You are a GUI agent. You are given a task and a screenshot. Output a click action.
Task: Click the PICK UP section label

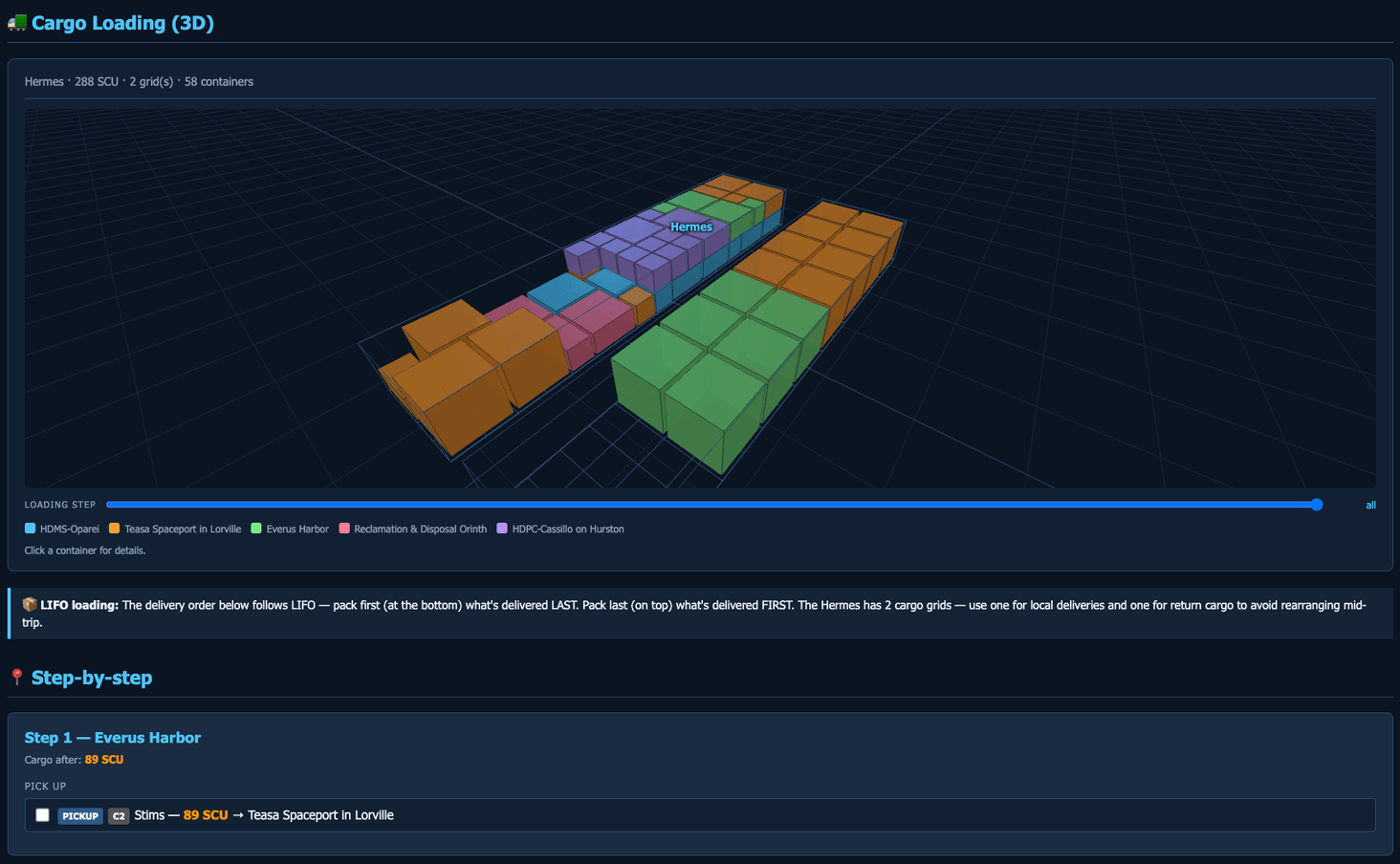pyautogui.click(x=45, y=787)
